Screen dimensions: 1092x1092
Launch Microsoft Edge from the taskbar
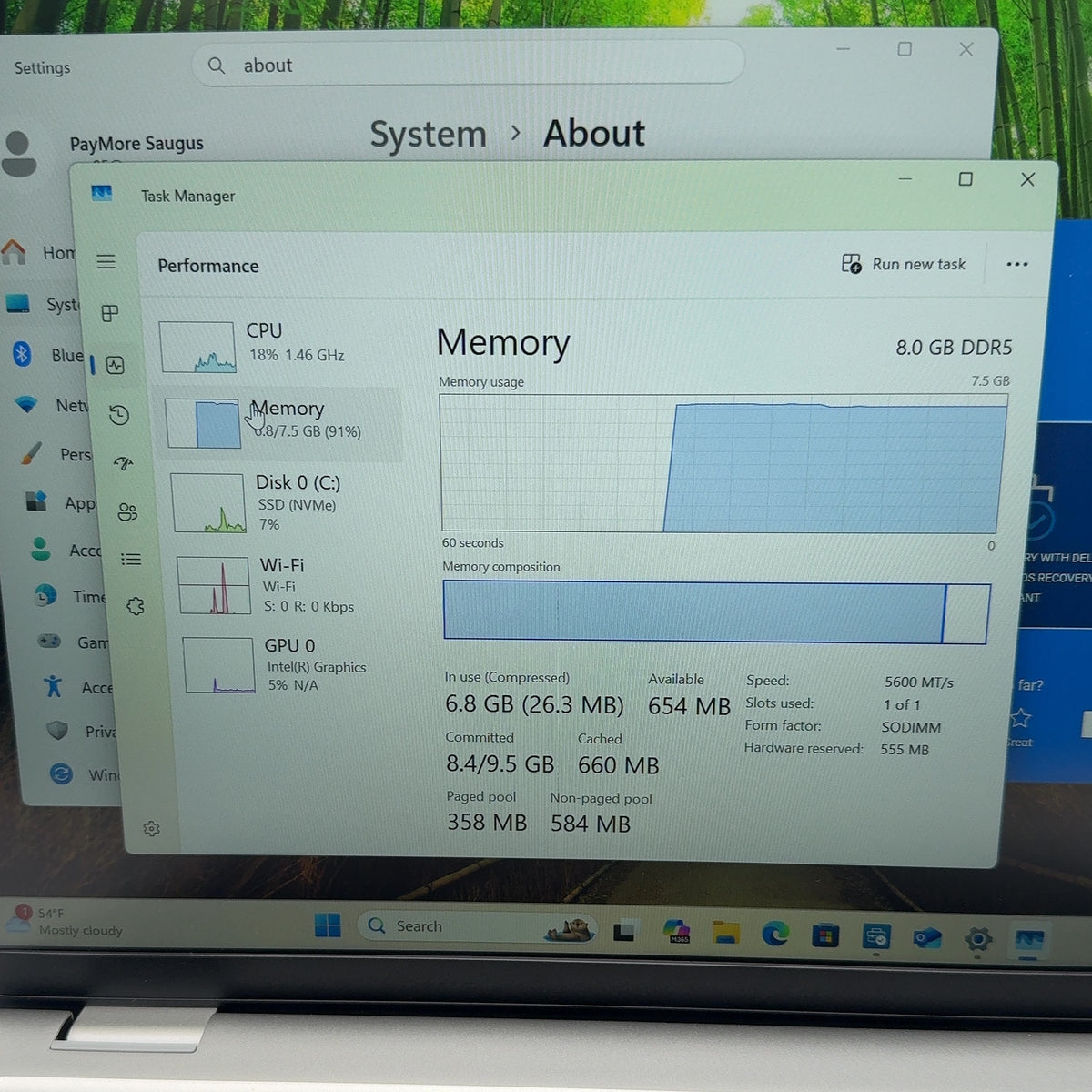point(775,934)
